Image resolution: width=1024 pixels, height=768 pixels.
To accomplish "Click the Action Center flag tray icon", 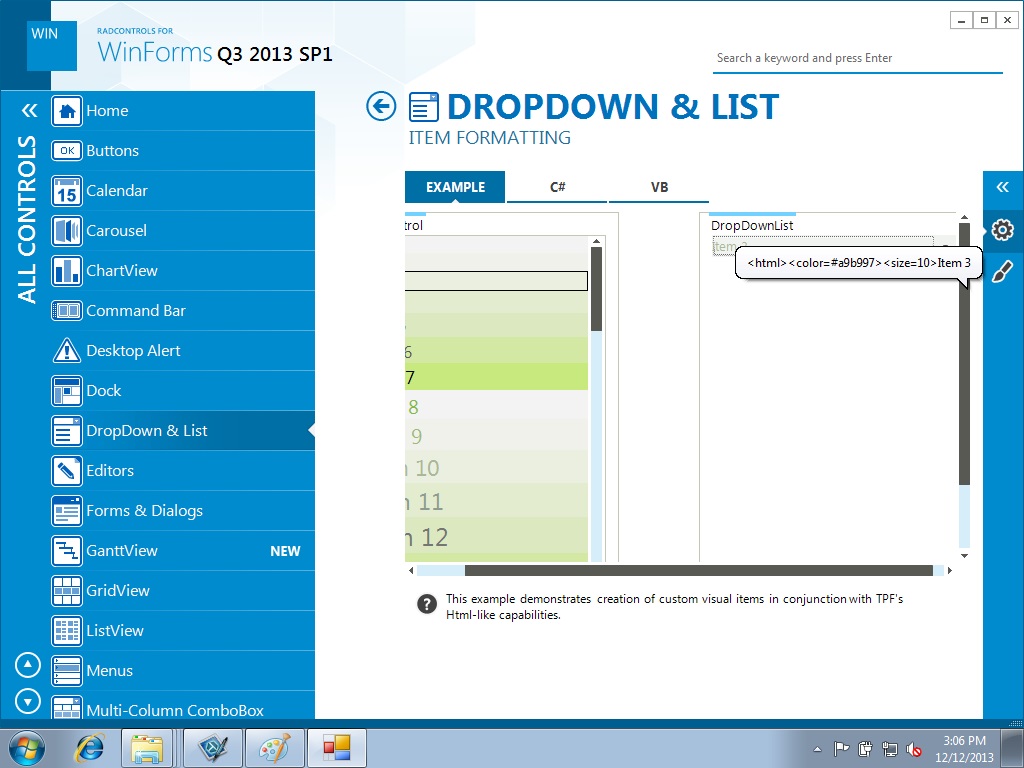I will click(842, 749).
